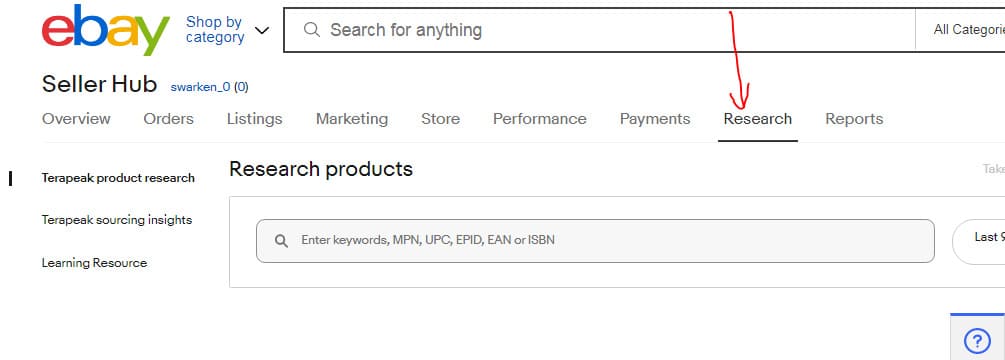1005x360 pixels.
Task: Open the swarken_0 user profile link
Action: pos(201,86)
